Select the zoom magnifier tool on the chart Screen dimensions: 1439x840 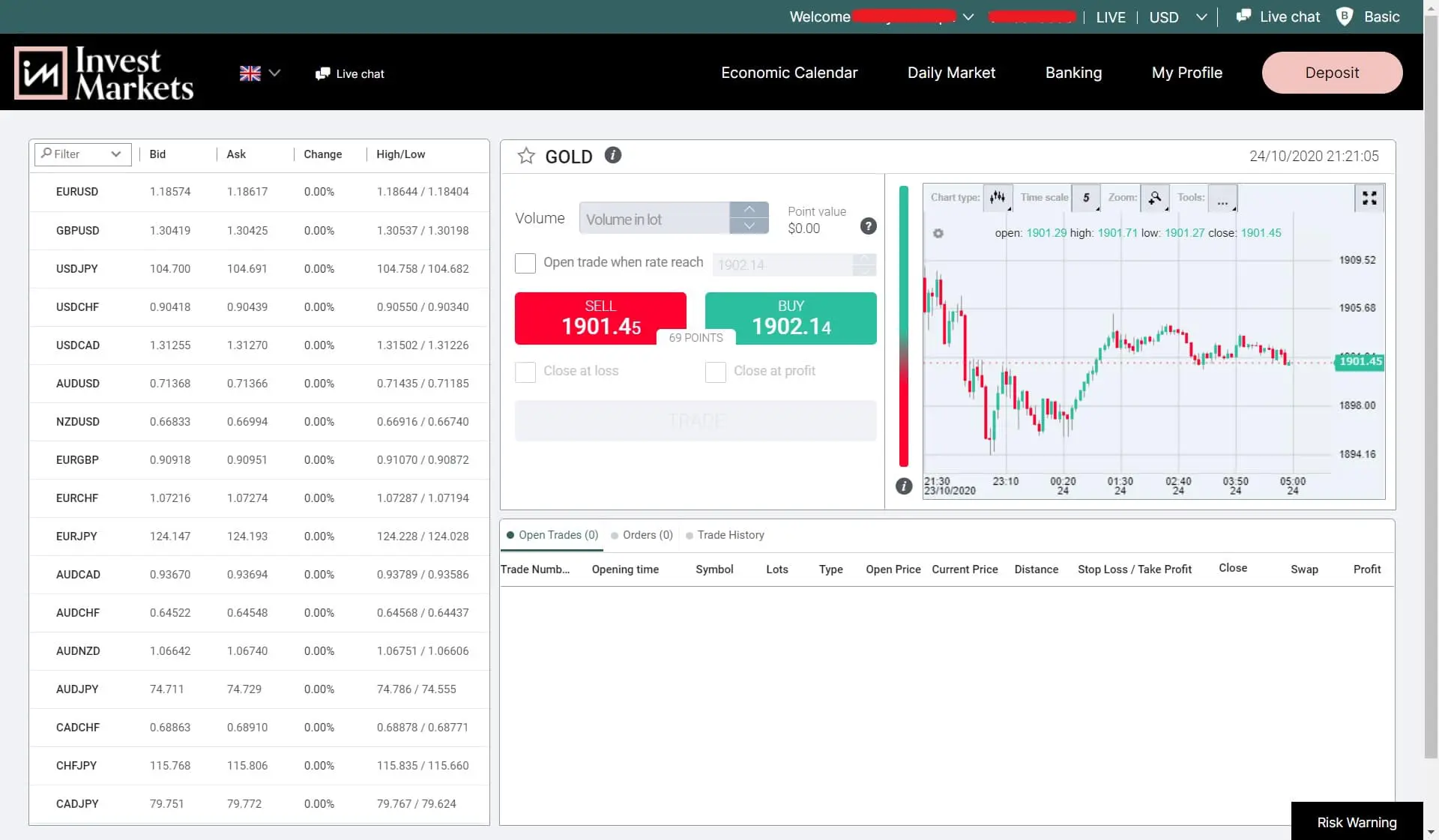coord(1155,197)
